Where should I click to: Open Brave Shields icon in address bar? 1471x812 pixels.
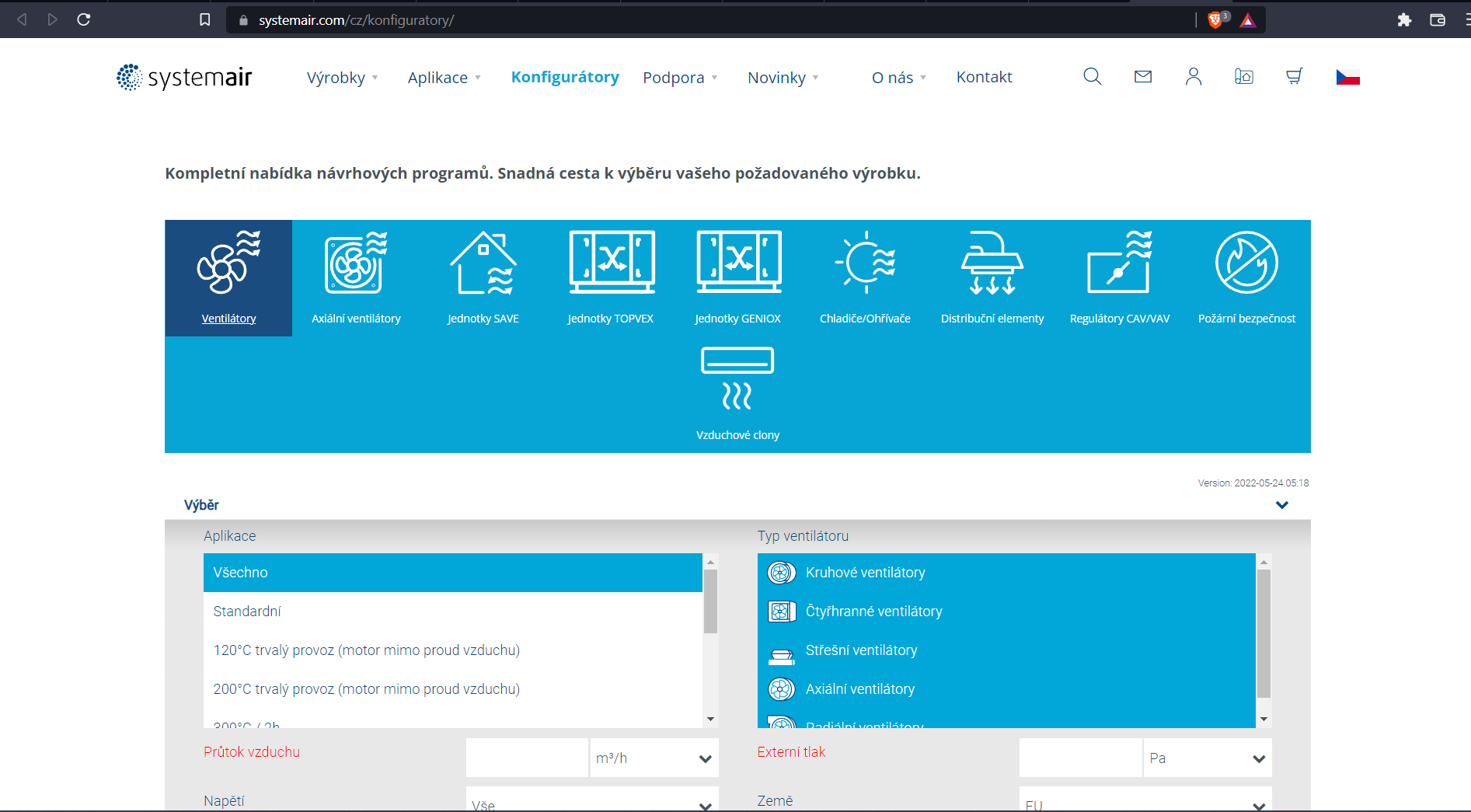click(x=1217, y=19)
